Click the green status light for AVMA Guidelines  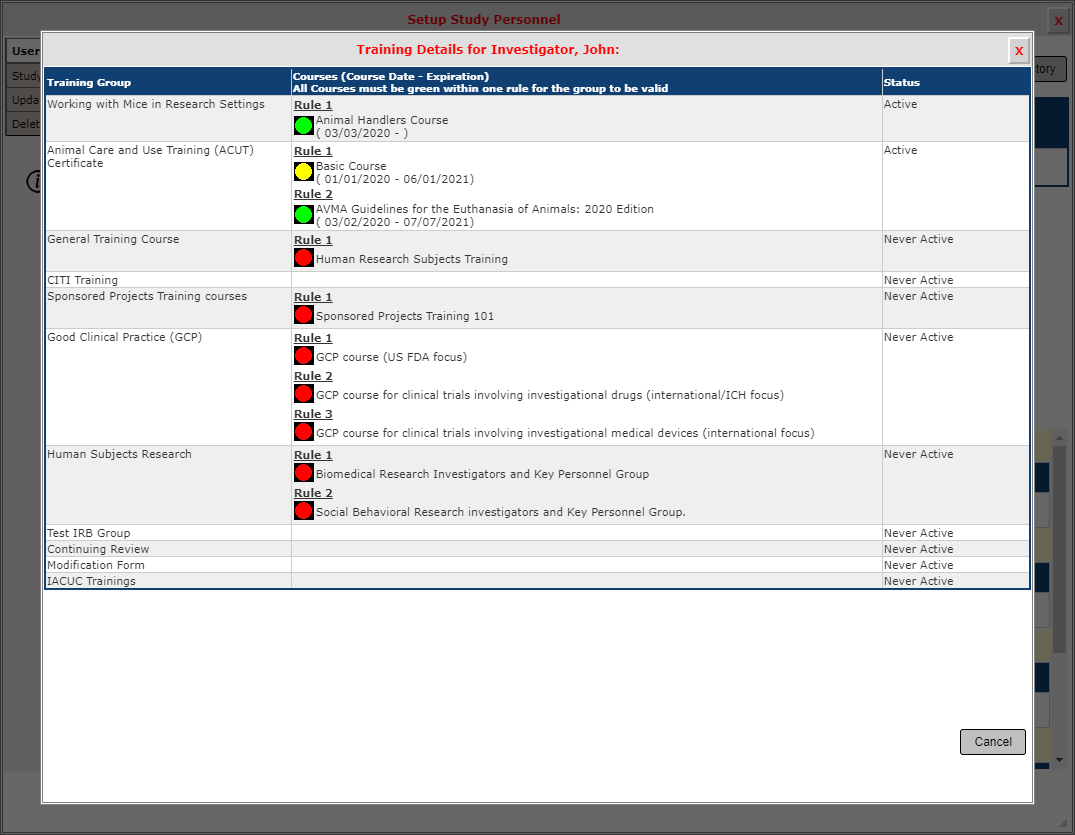[x=304, y=215]
